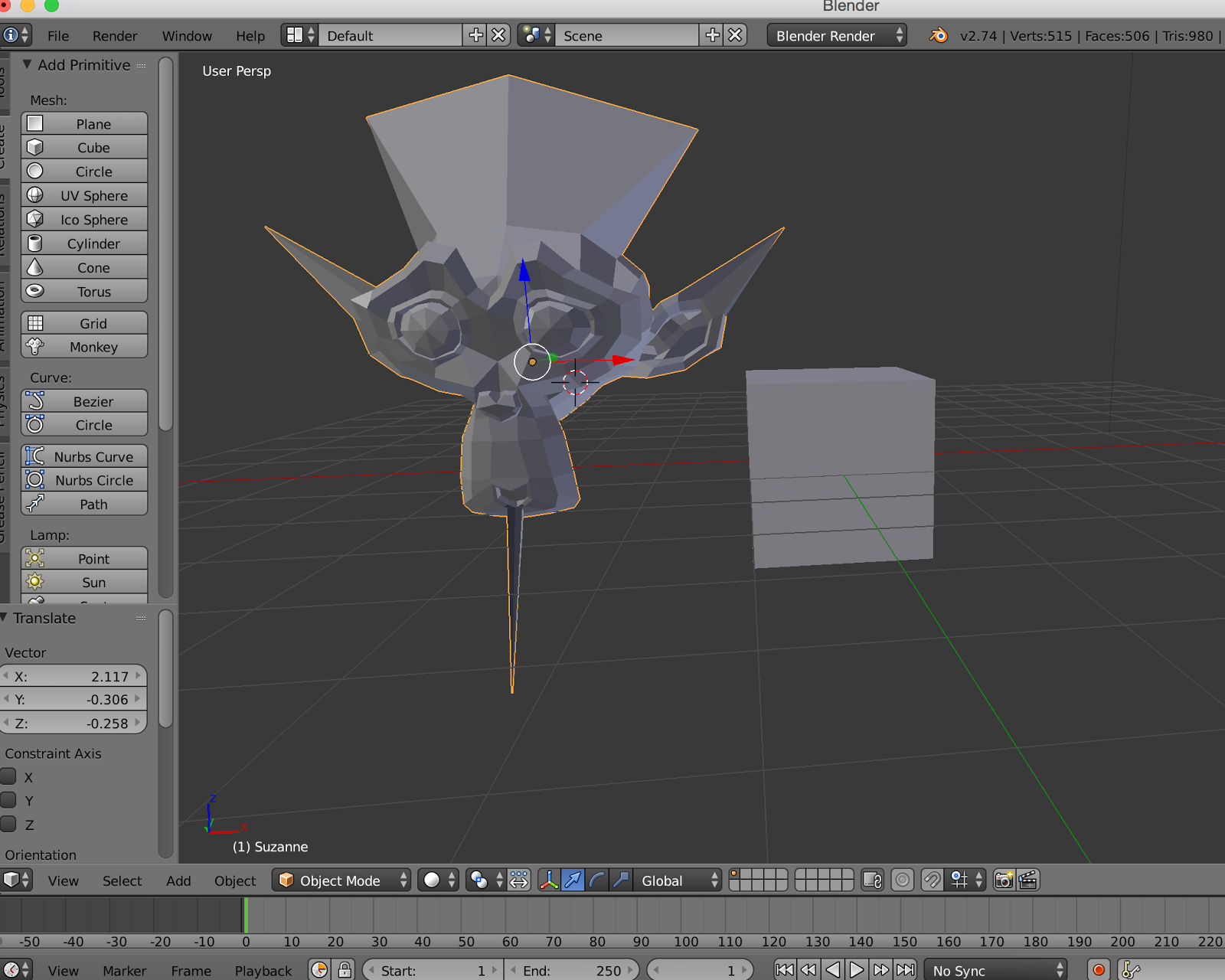Open the pivot point dropdown
The height and width of the screenshot is (980, 1225).
[486, 880]
